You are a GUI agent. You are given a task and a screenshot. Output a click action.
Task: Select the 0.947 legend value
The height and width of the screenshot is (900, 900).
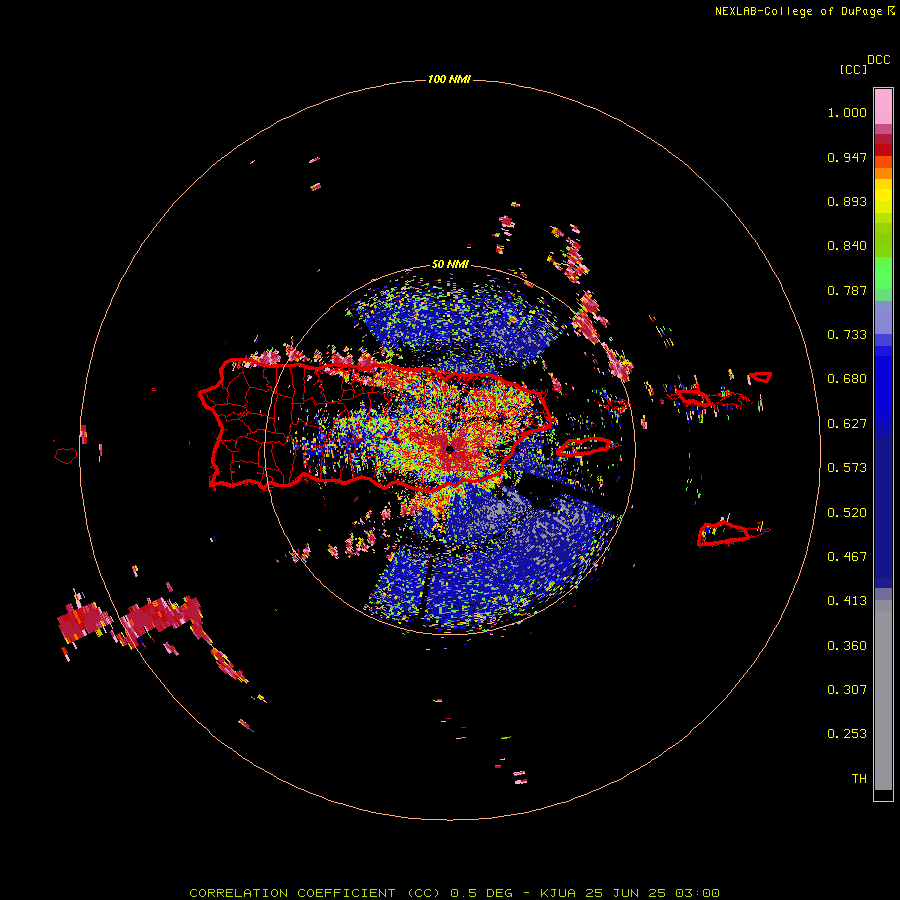click(x=847, y=157)
